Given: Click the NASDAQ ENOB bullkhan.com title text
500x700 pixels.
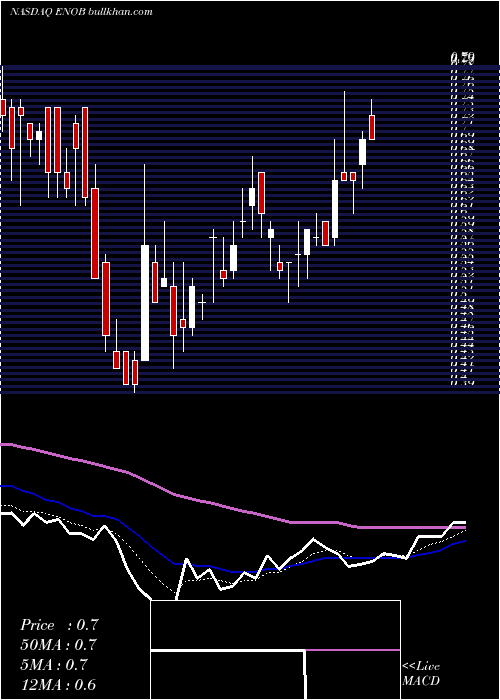Looking at the screenshot, I should click(x=81, y=12).
